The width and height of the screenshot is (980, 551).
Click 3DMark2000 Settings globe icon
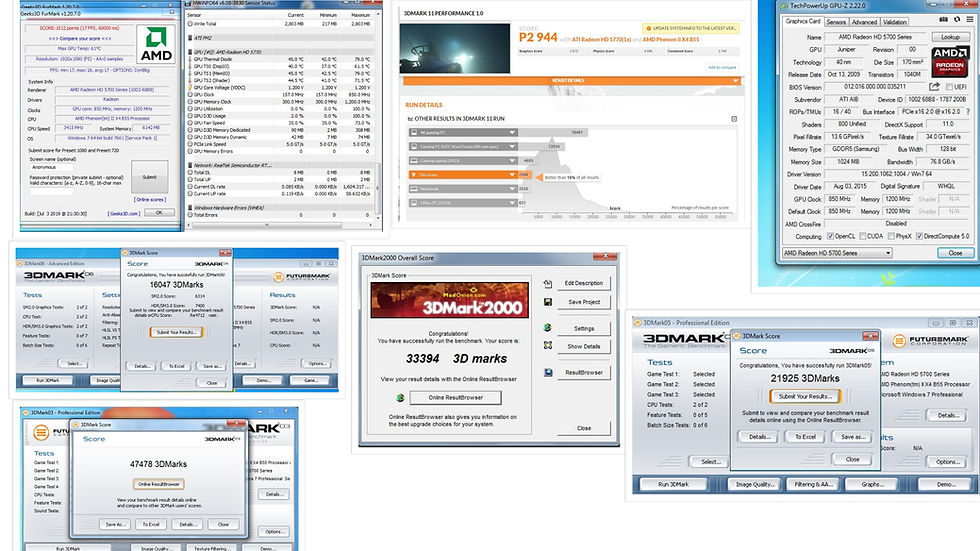point(548,327)
